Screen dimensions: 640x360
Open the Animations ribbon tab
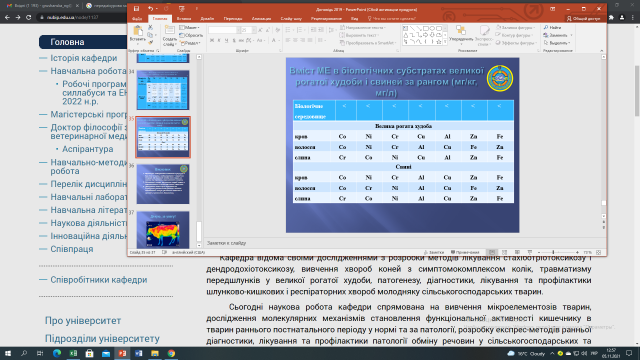(x=261, y=19)
